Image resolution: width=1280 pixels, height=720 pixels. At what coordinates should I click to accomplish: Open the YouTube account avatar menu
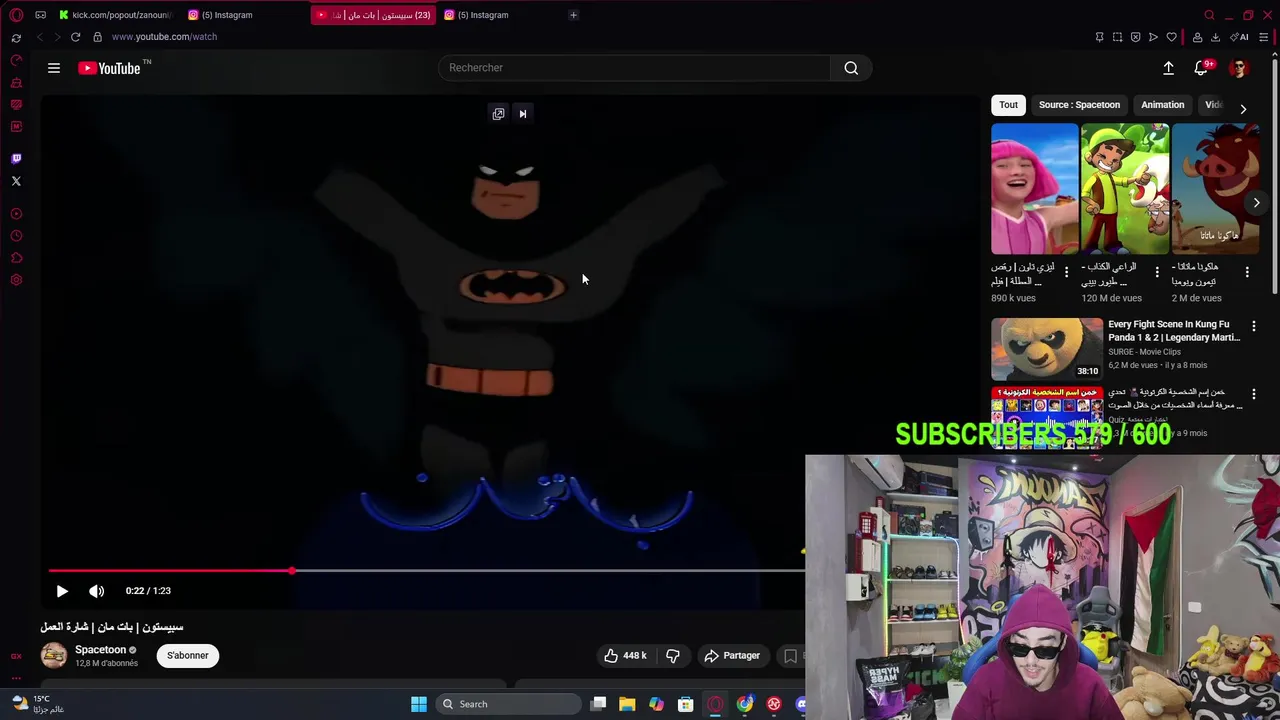[1239, 68]
